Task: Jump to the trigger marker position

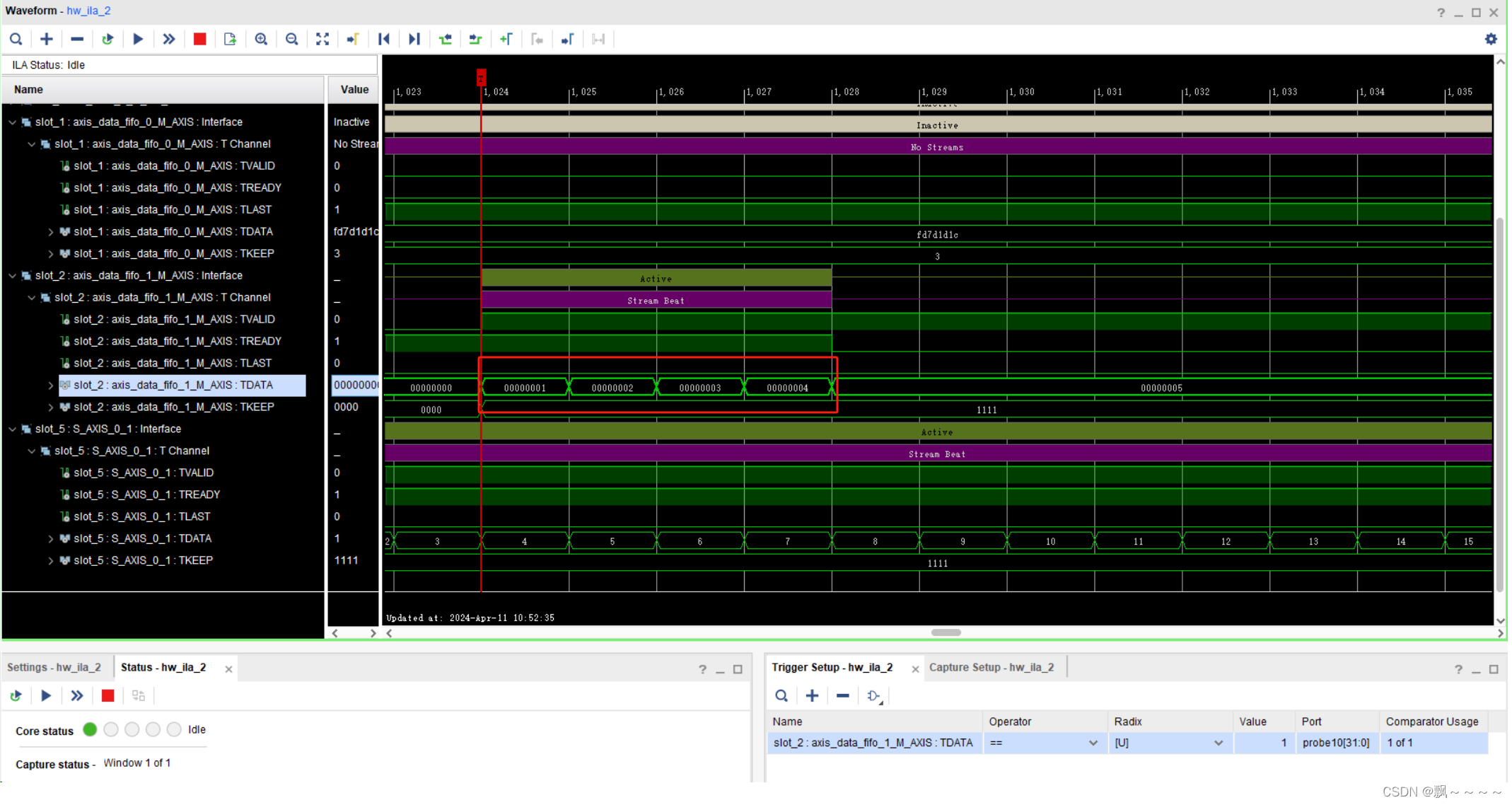Action: pos(352,39)
